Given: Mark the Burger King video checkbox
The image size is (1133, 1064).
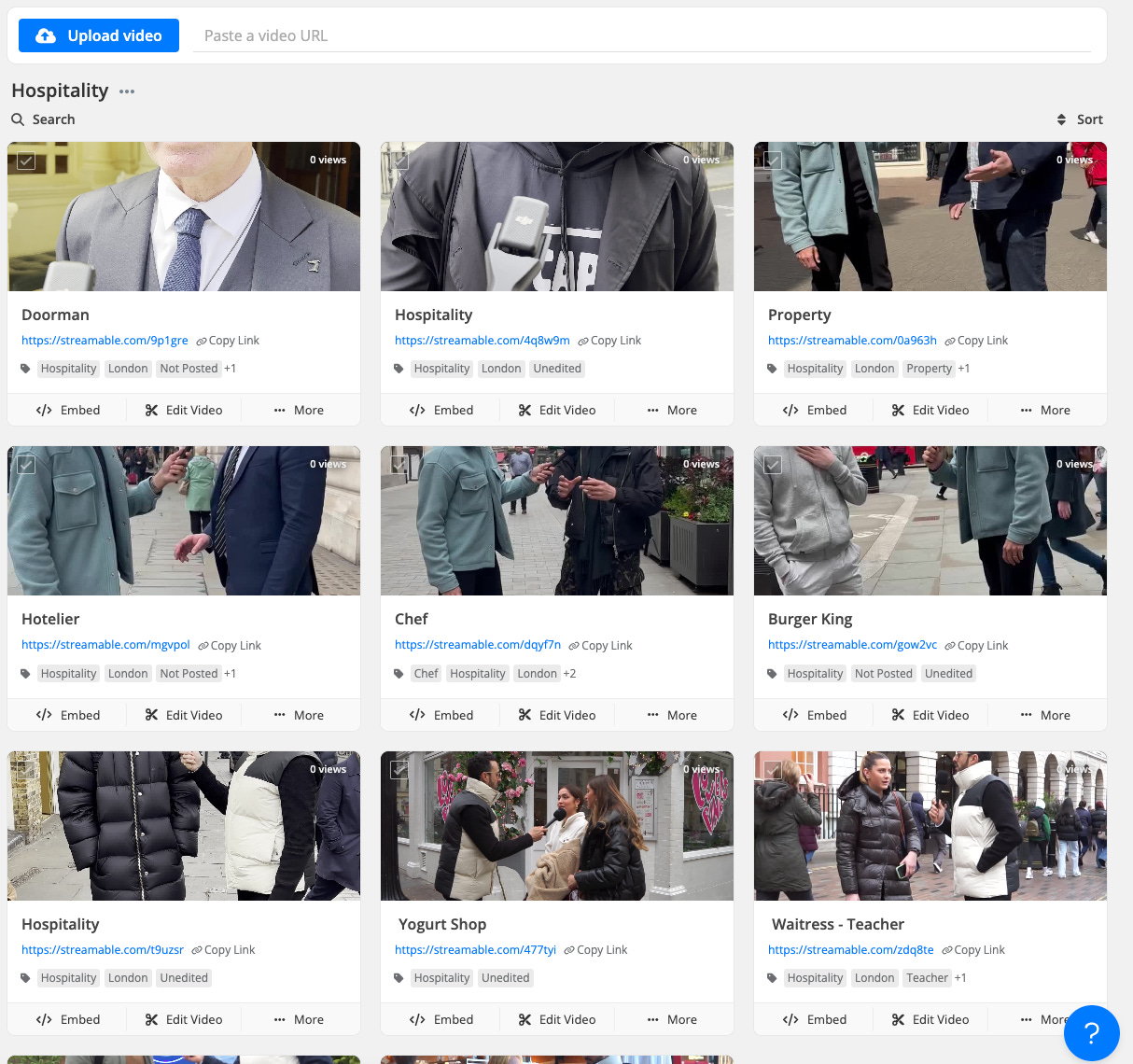Looking at the screenshot, I should tap(773, 465).
